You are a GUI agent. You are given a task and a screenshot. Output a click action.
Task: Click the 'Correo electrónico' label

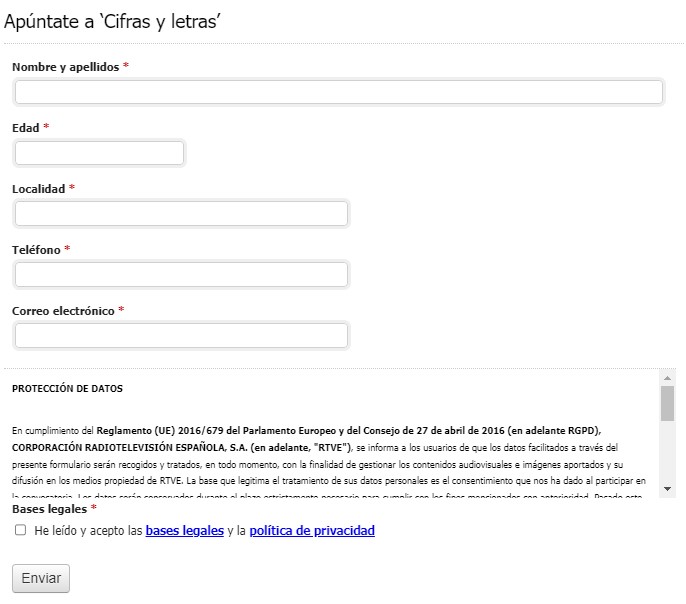click(63, 311)
